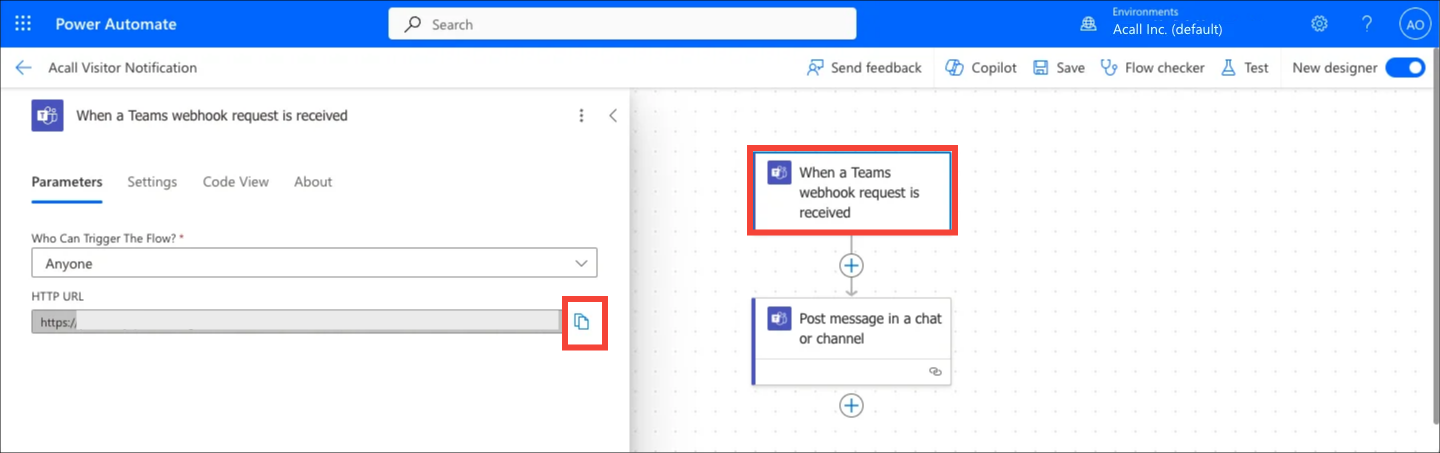
Task: Click the Teams icon in the panel header
Action: pyautogui.click(x=48, y=116)
